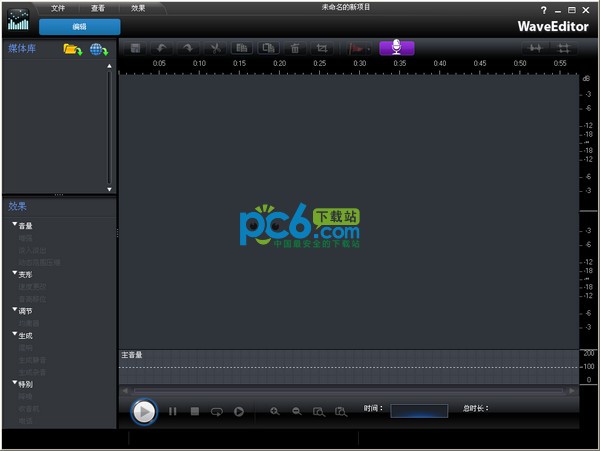600x451 pixels.
Task: Click the horizontal fit icon at the toolbar's right
Action: [x=535, y=48]
